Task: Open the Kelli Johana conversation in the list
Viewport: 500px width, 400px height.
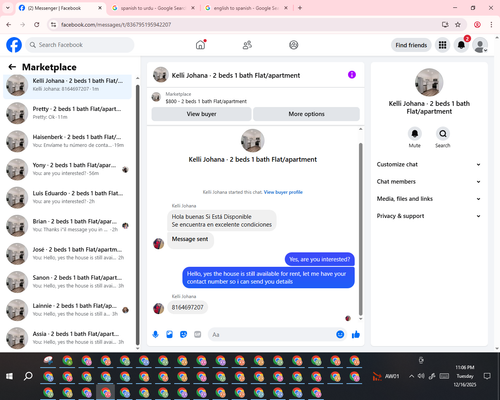Action: 67,85
